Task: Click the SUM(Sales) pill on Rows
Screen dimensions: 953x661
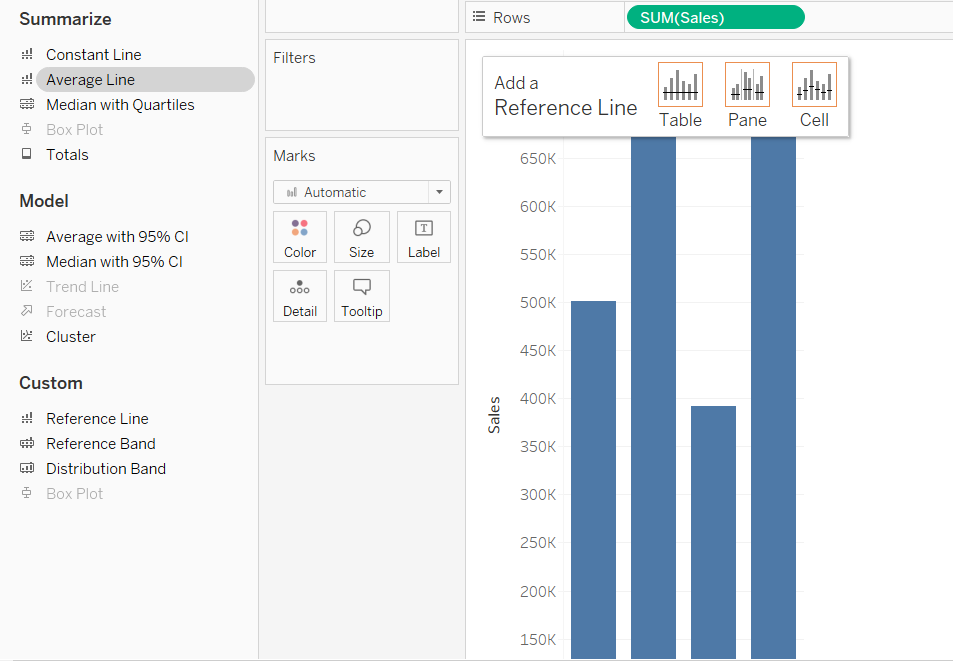Action: [714, 17]
